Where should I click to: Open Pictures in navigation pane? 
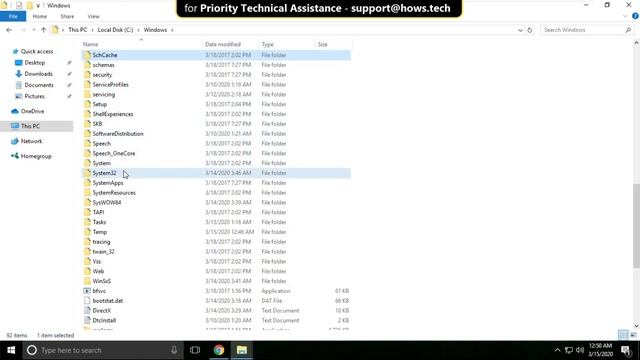click(x=34, y=96)
